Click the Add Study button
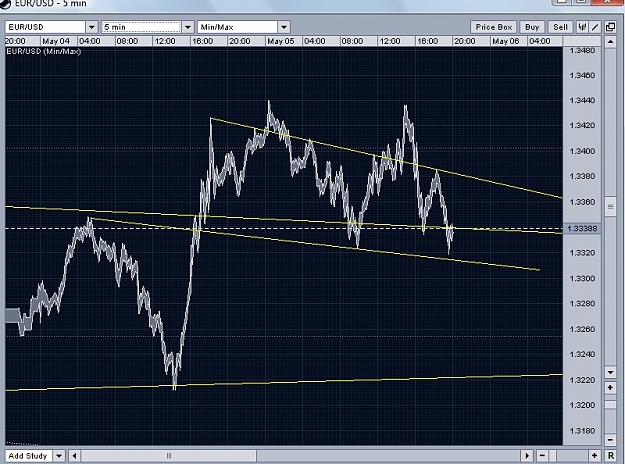625x464 pixels. (x=28, y=456)
